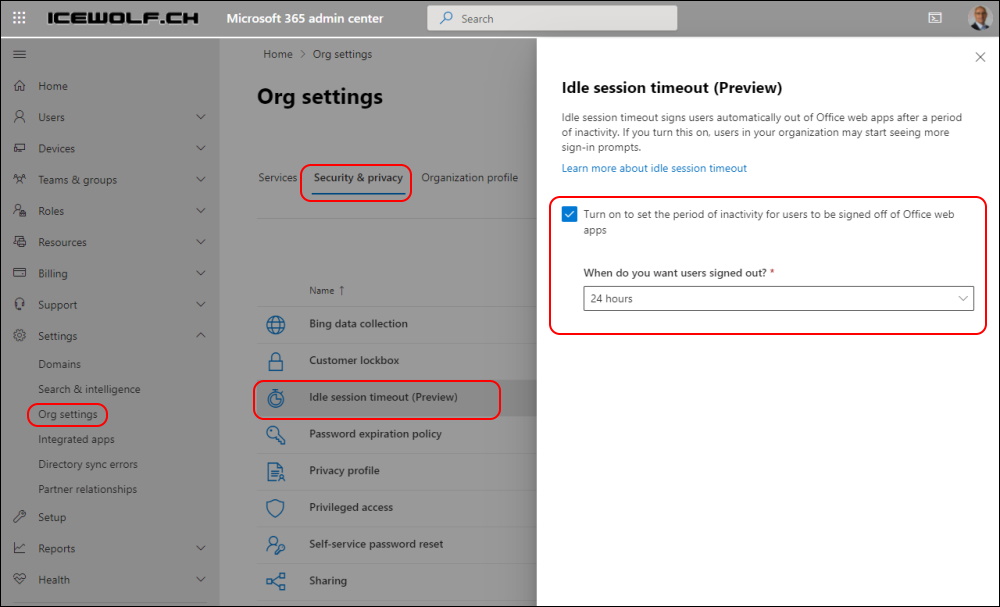Open Password expiration policy setting
The width and height of the screenshot is (1000, 607).
[x=375, y=434]
